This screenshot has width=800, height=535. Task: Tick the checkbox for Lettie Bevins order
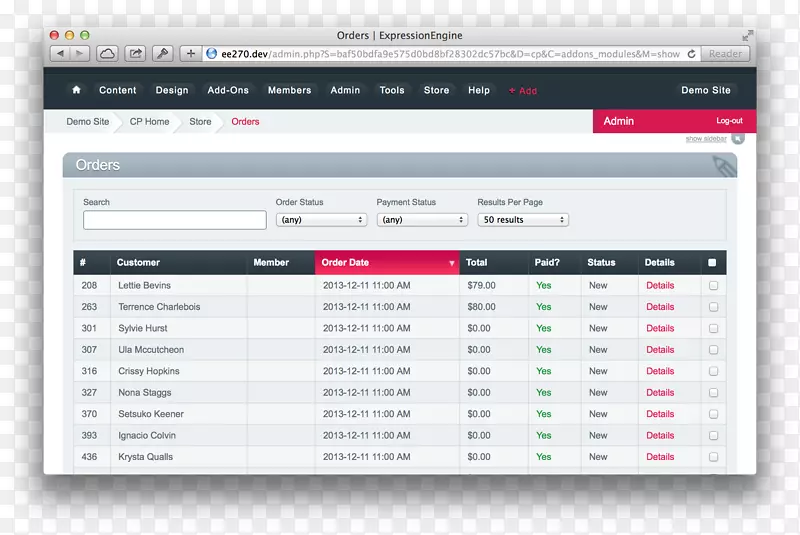click(x=713, y=286)
